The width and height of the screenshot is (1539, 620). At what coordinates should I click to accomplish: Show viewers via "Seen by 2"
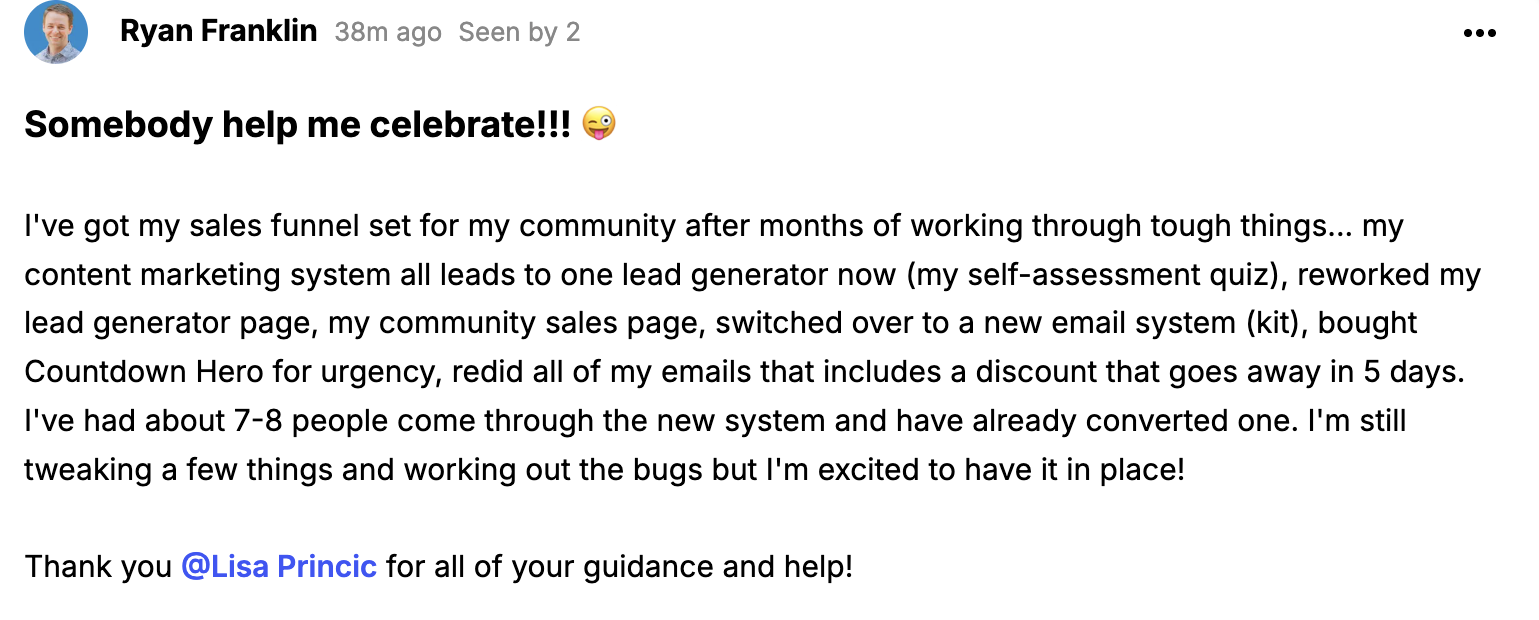point(519,33)
